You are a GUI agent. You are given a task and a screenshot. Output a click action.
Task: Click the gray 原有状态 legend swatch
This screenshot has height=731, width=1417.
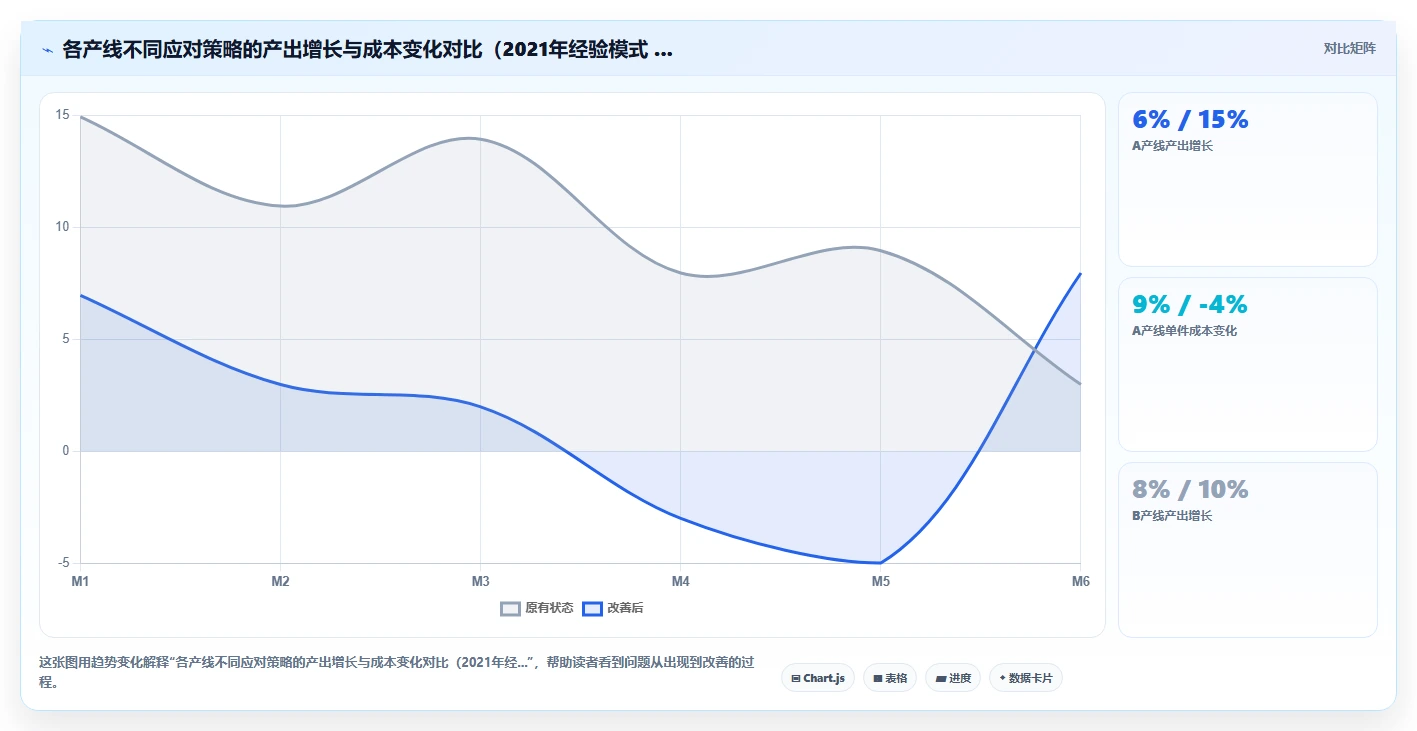click(x=511, y=608)
